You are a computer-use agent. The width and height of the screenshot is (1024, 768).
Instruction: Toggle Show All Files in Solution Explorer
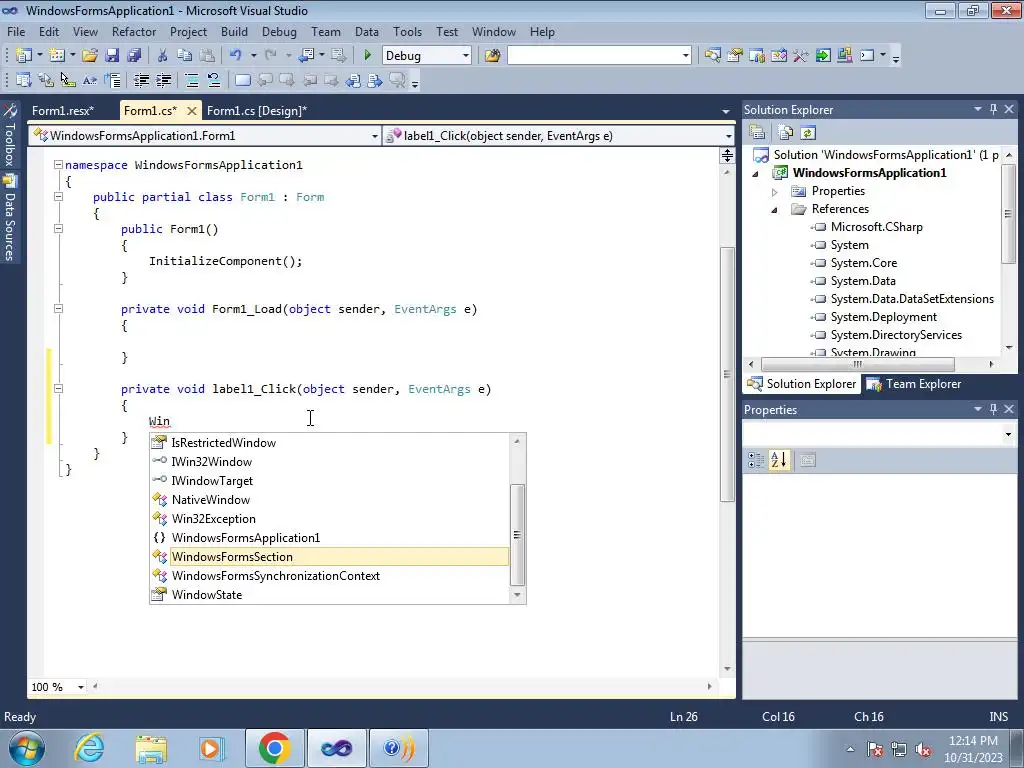point(786,133)
